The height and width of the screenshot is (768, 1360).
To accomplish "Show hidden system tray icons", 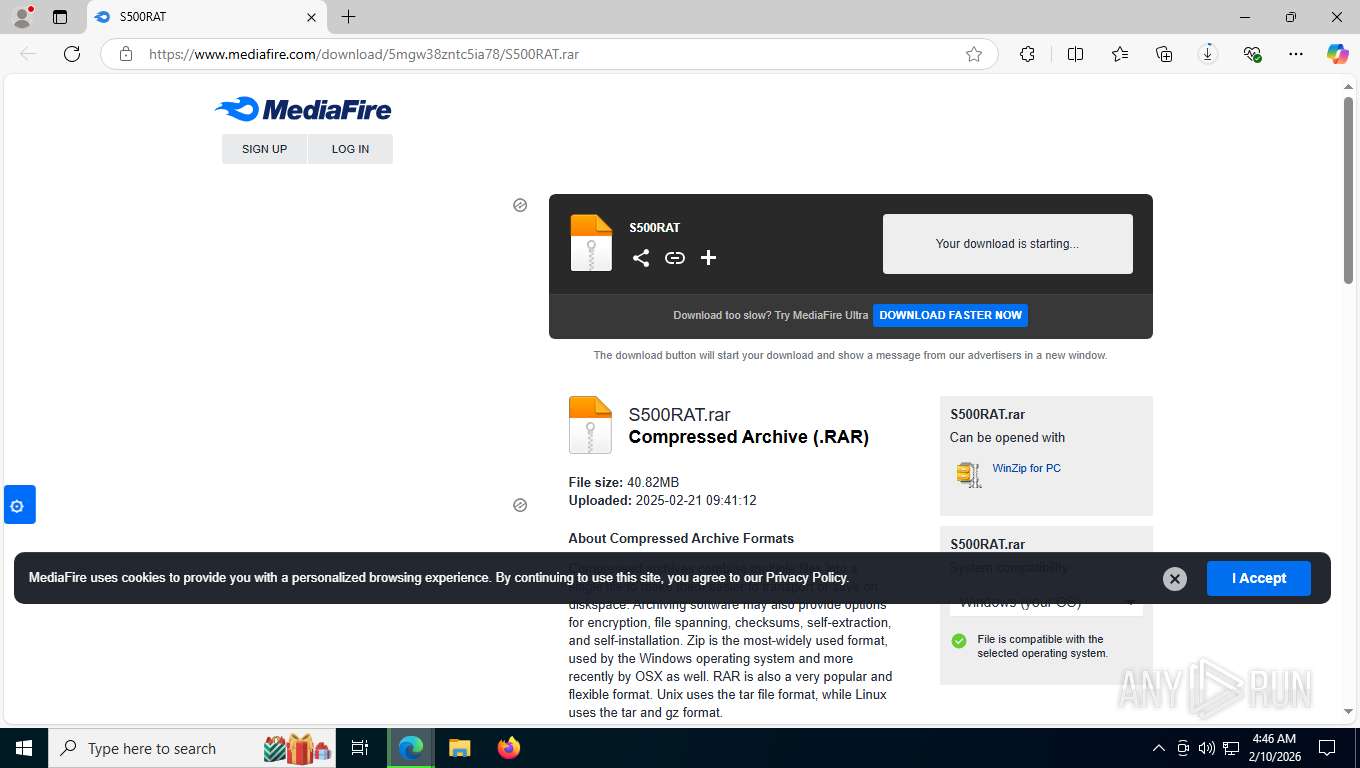I will 1159,748.
